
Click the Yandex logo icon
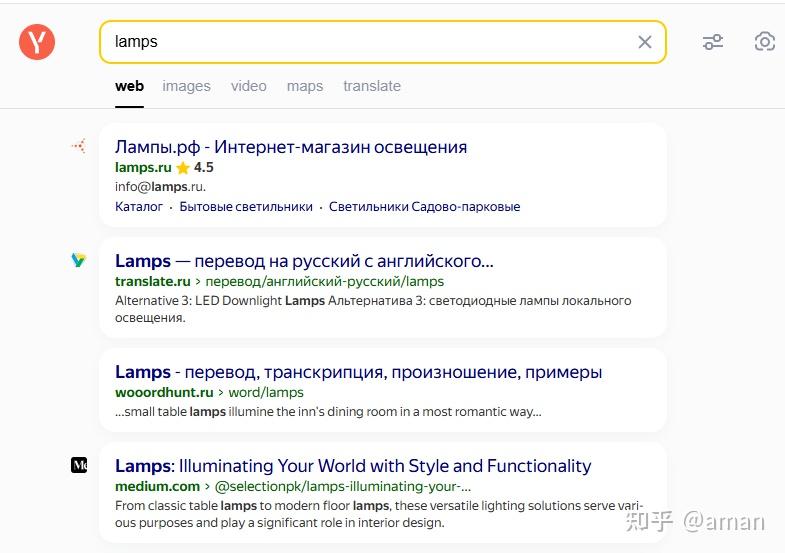click(37, 42)
